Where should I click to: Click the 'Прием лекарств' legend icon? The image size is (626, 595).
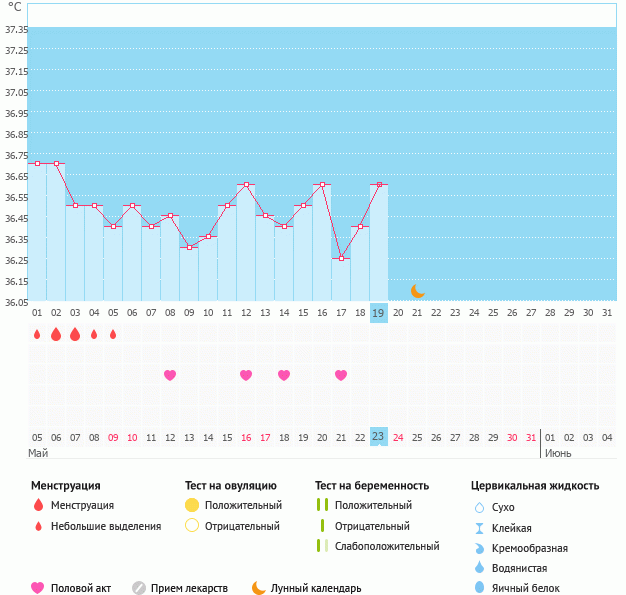pos(139,588)
